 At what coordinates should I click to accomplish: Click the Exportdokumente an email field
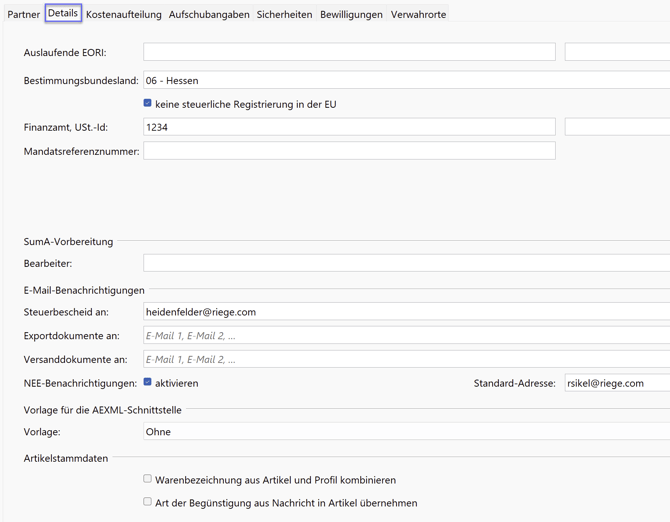coord(405,336)
